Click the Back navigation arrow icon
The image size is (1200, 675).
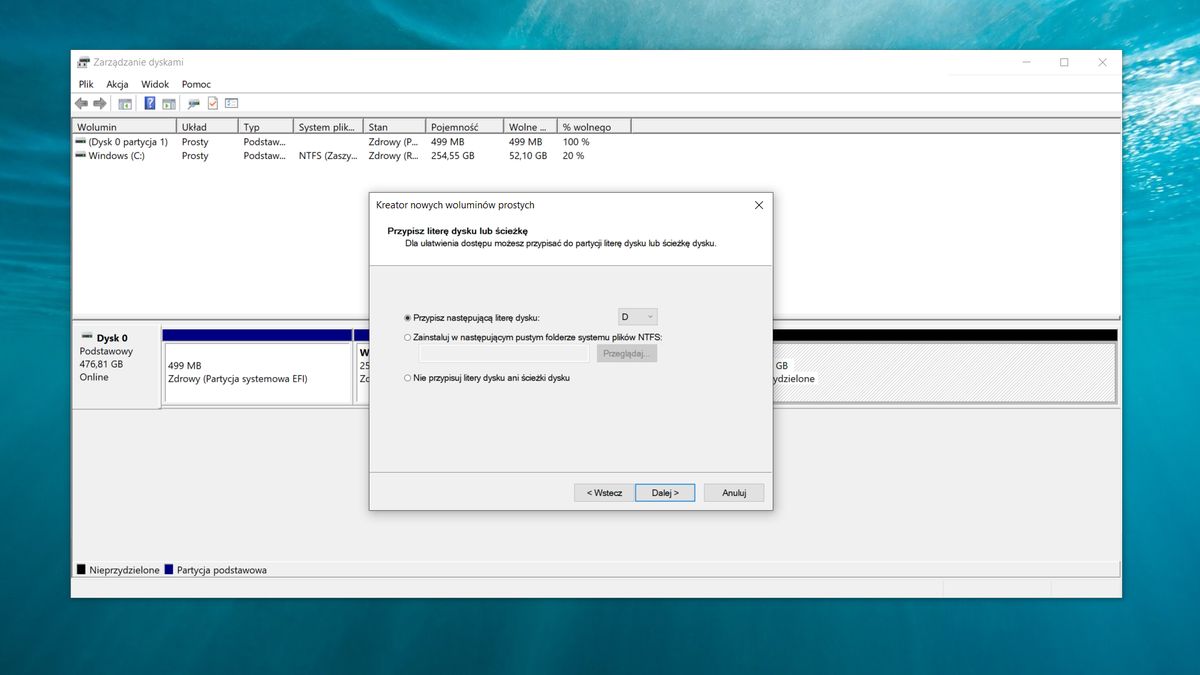[82, 103]
